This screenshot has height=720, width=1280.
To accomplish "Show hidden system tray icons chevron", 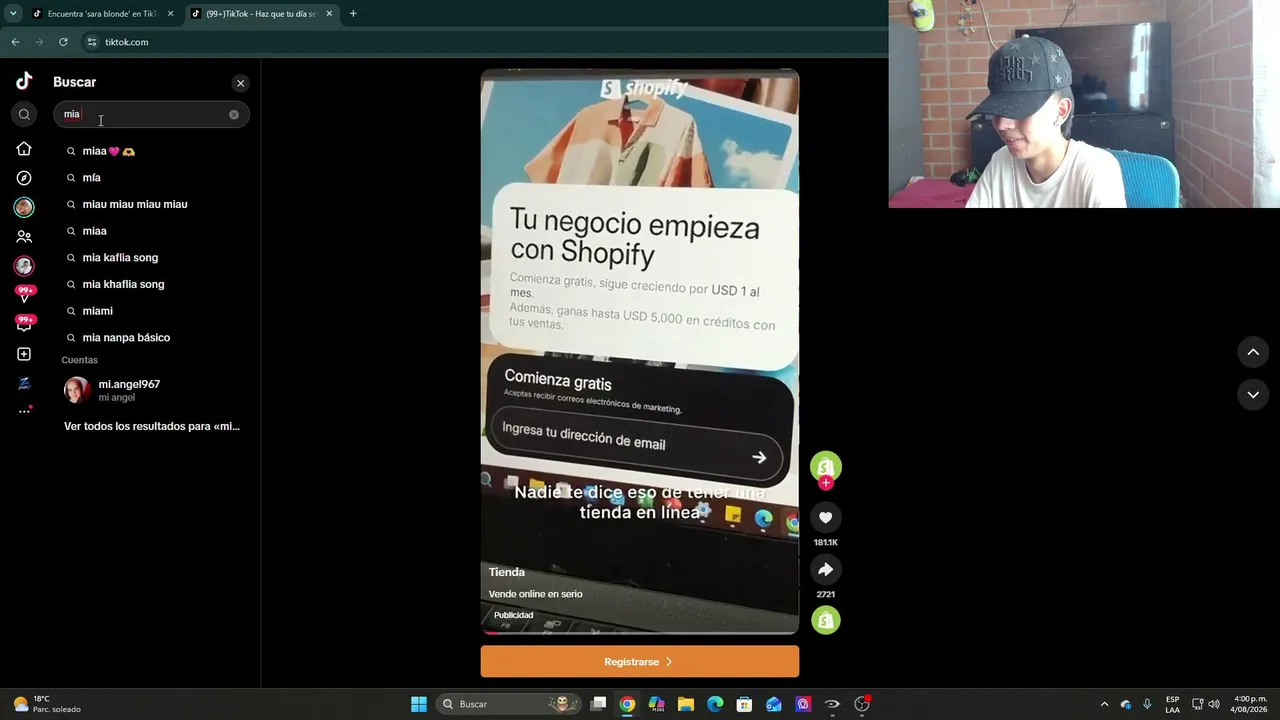I will point(1104,704).
